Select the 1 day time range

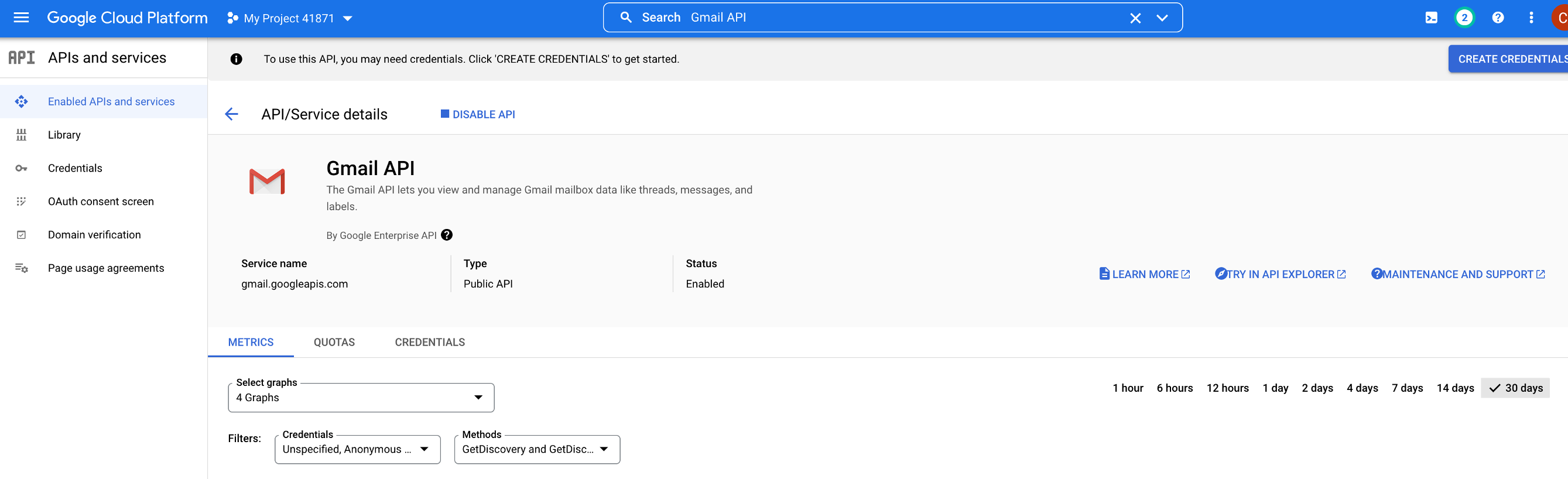(x=1275, y=388)
